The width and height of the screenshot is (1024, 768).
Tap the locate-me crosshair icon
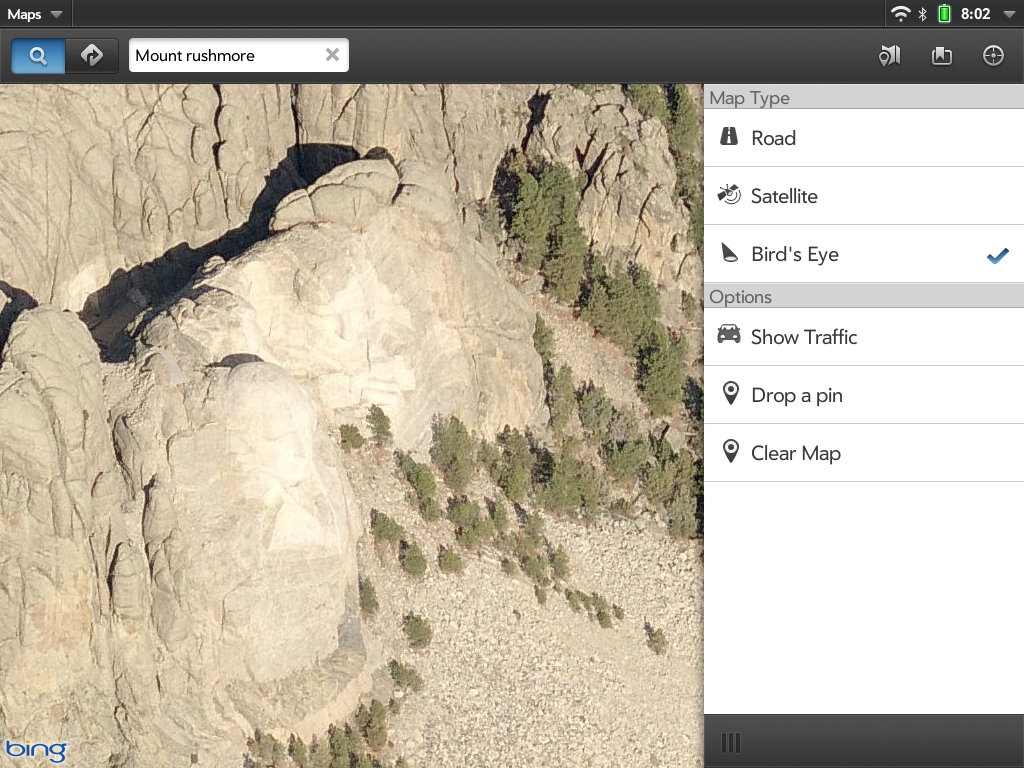[993, 56]
